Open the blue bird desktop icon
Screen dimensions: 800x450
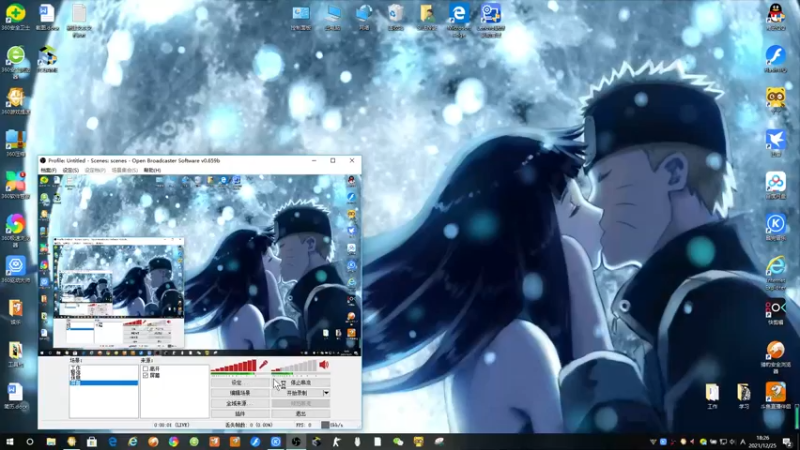[x=776, y=142]
